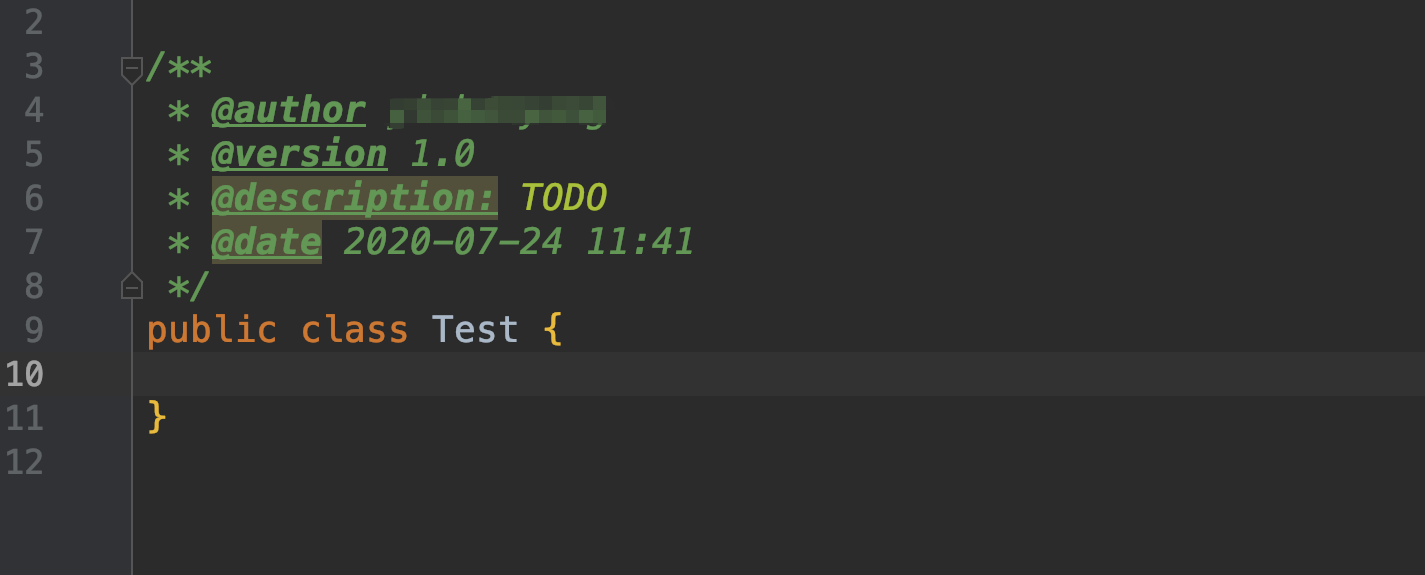This screenshot has height=575, width=1425.
Task: Click the @author Javadoc tag
Action: [x=288, y=111]
